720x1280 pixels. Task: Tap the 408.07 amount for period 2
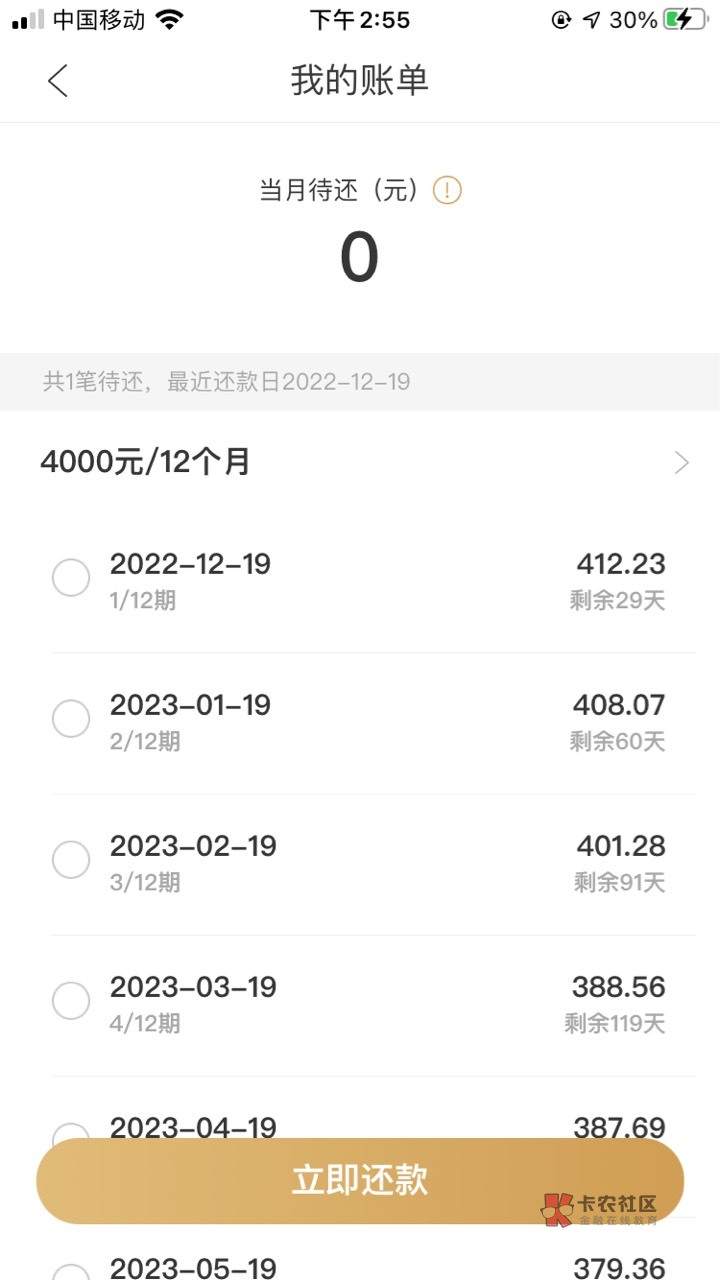tap(618, 705)
